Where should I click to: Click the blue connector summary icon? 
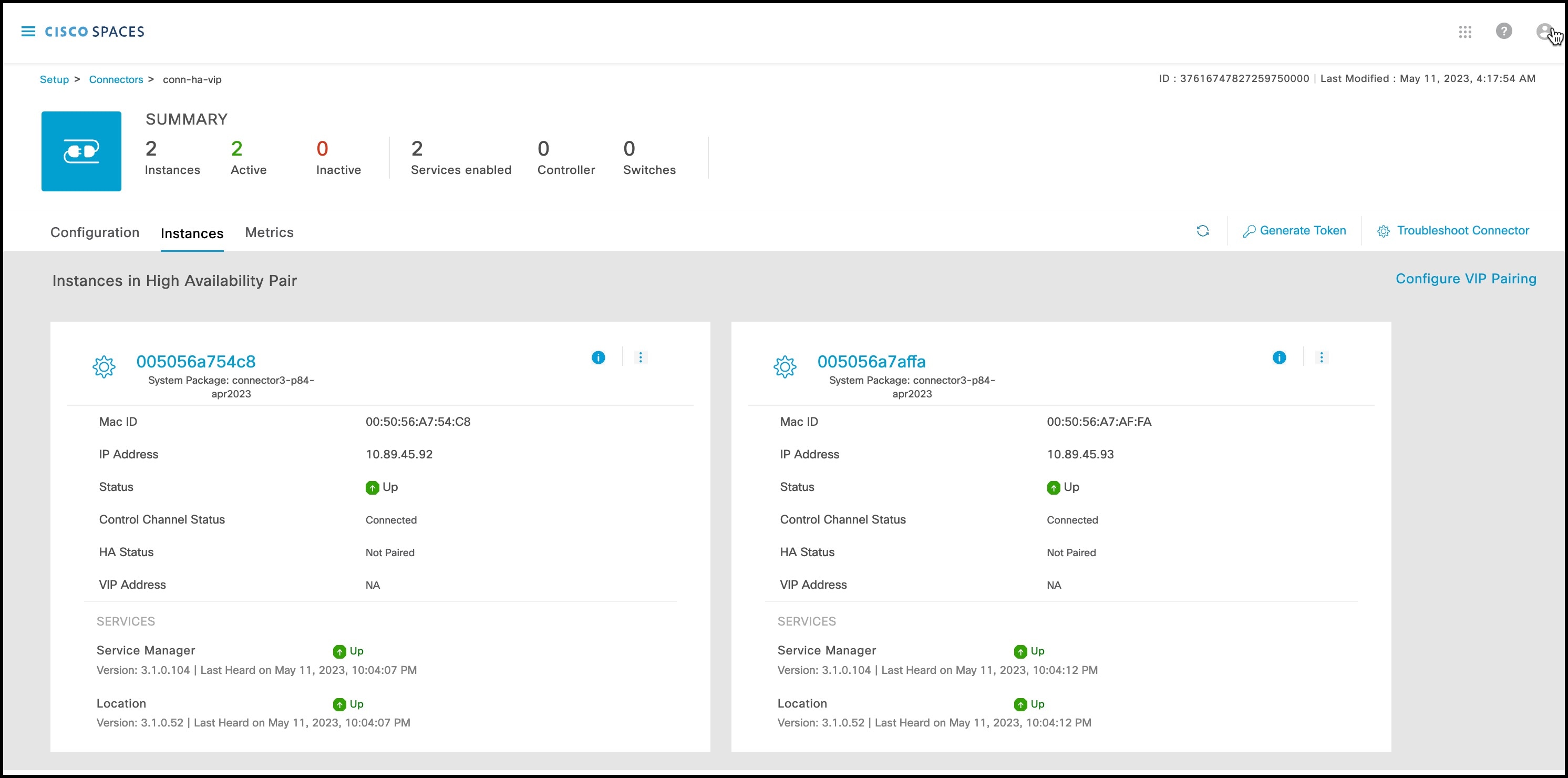point(81,151)
